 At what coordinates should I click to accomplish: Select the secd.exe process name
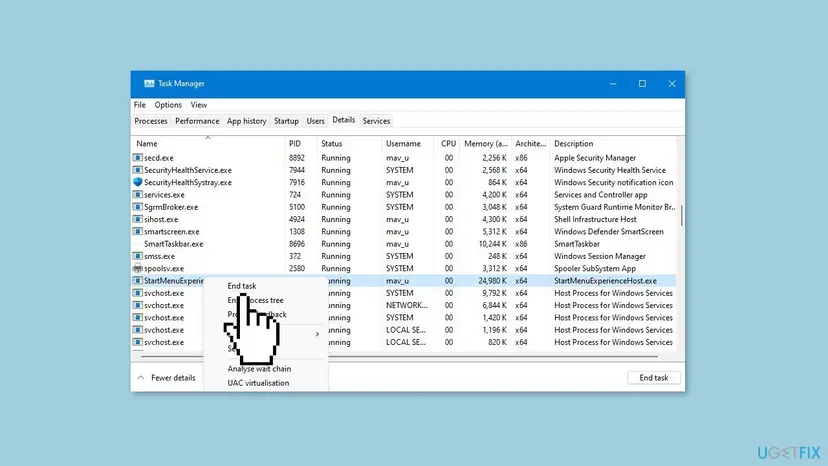coord(158,158)
